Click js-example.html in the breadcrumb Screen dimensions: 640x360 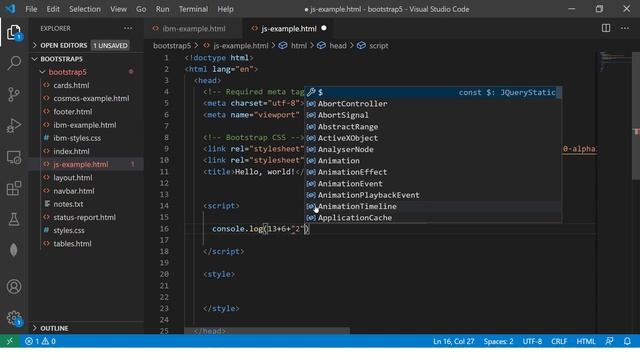pyautogui.click(x=240, y=46)
